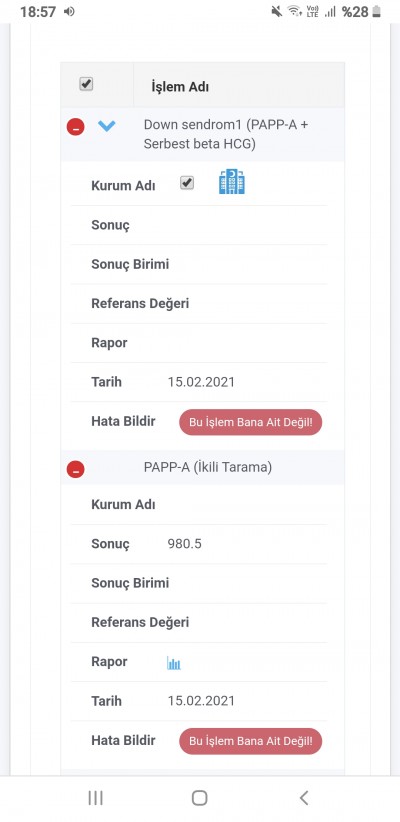Tap the Android home button
Viewport: 400px width, 822px height.
coord(199,798)
